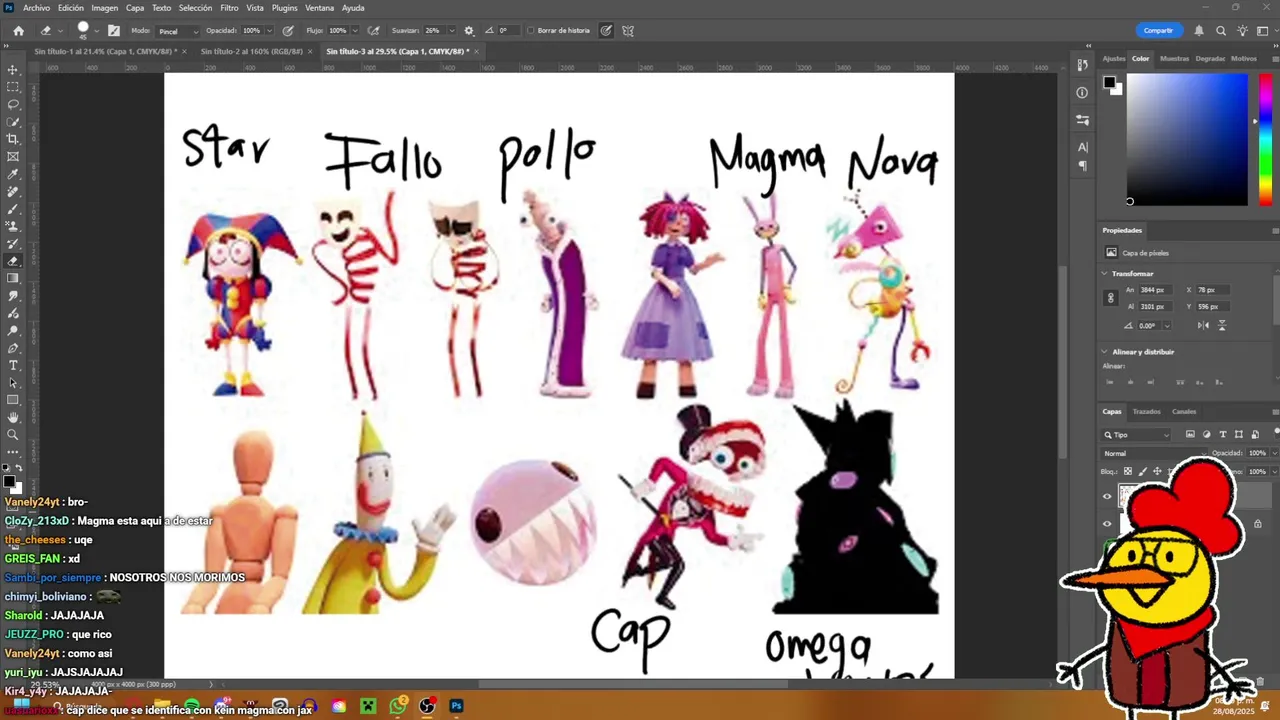This screenshot has width=1280, height=720.
Task: Hide the top layer eye icon
Action: click(1107, 497)
